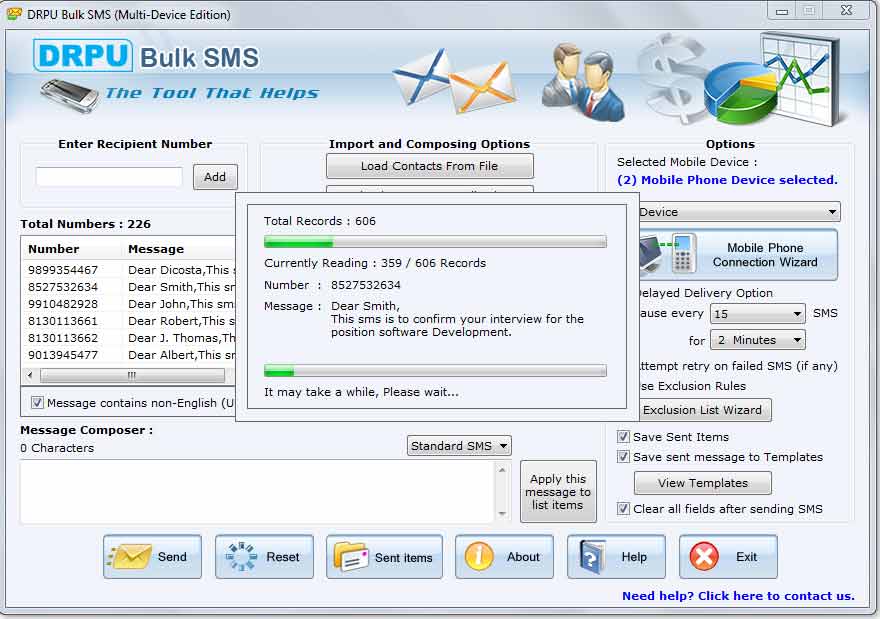Click the mobile phone image beside the tagline

69,95
